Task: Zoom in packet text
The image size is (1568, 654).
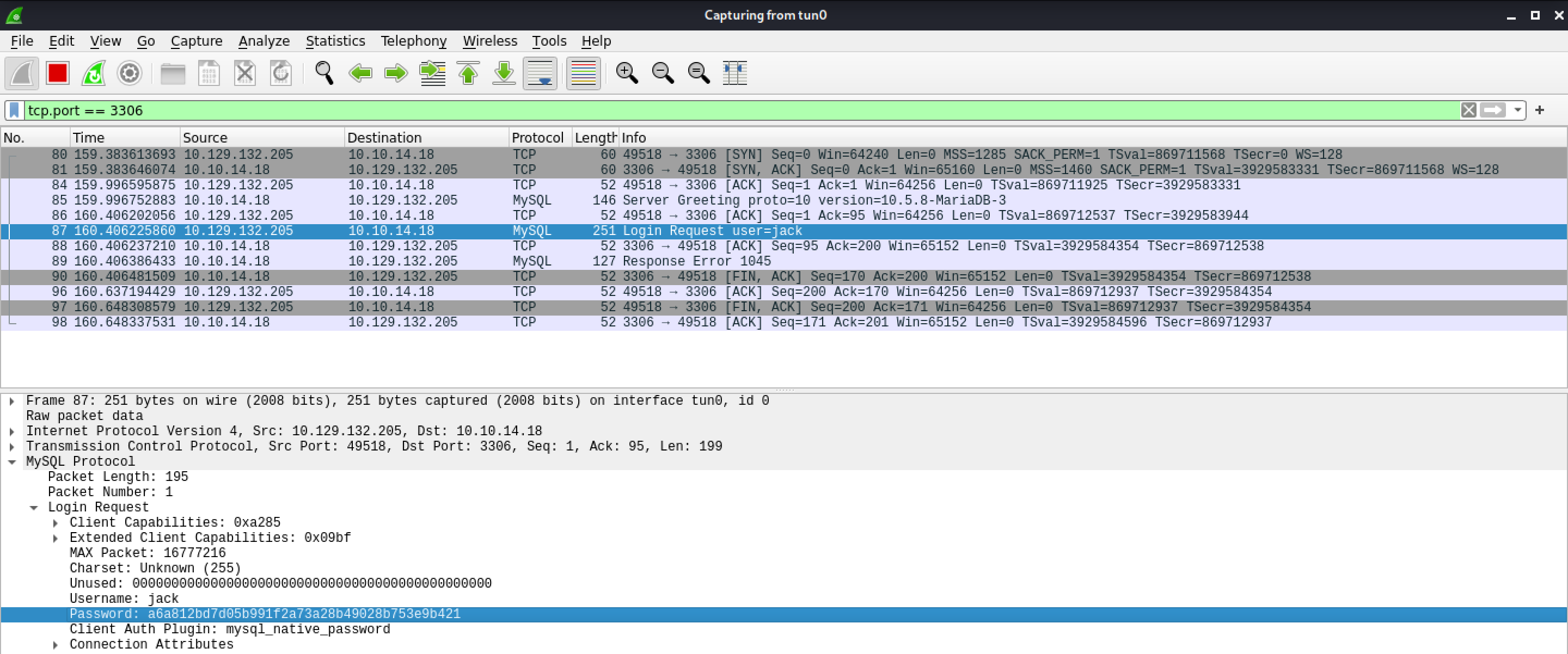Action: coord(626,73)
